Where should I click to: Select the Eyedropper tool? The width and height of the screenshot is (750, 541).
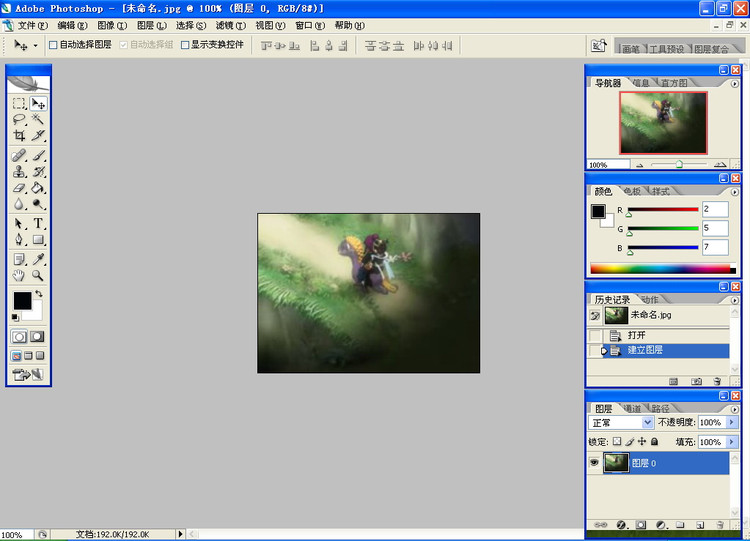(38, 259)
